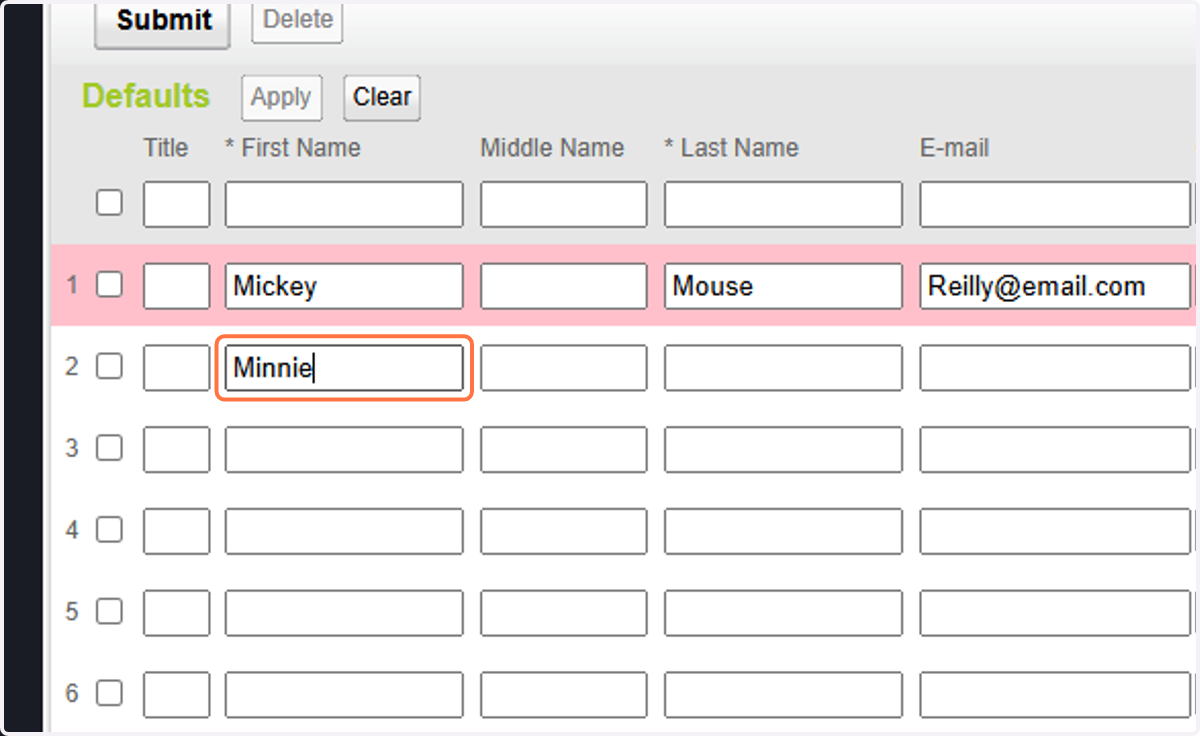The width and height of the screenshot is (1200, 736).
Task: Click the "* Last Name" column header
Action: (732, 148)
